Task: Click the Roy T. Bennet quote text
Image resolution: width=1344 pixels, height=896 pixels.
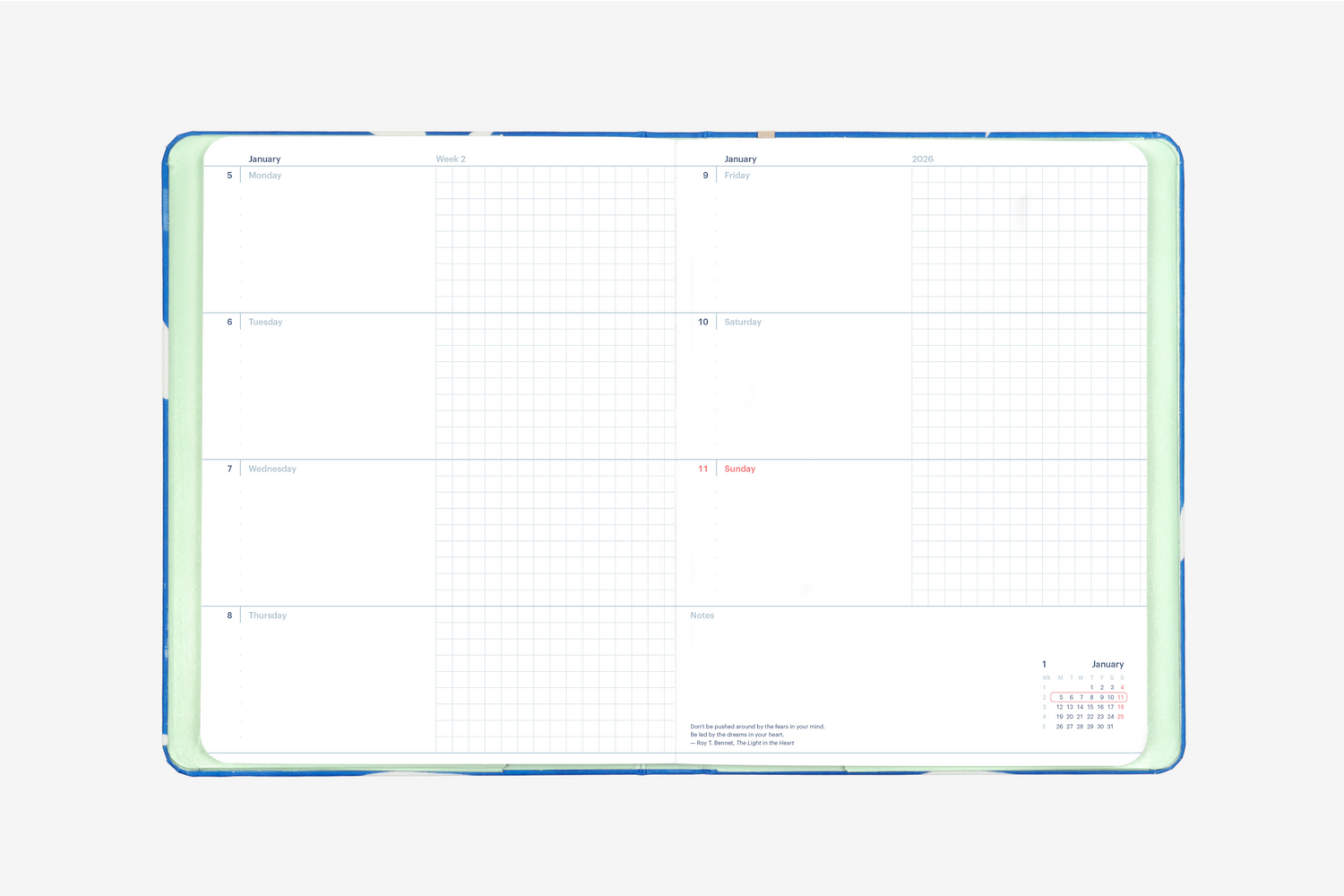Action: pos(757,735)
